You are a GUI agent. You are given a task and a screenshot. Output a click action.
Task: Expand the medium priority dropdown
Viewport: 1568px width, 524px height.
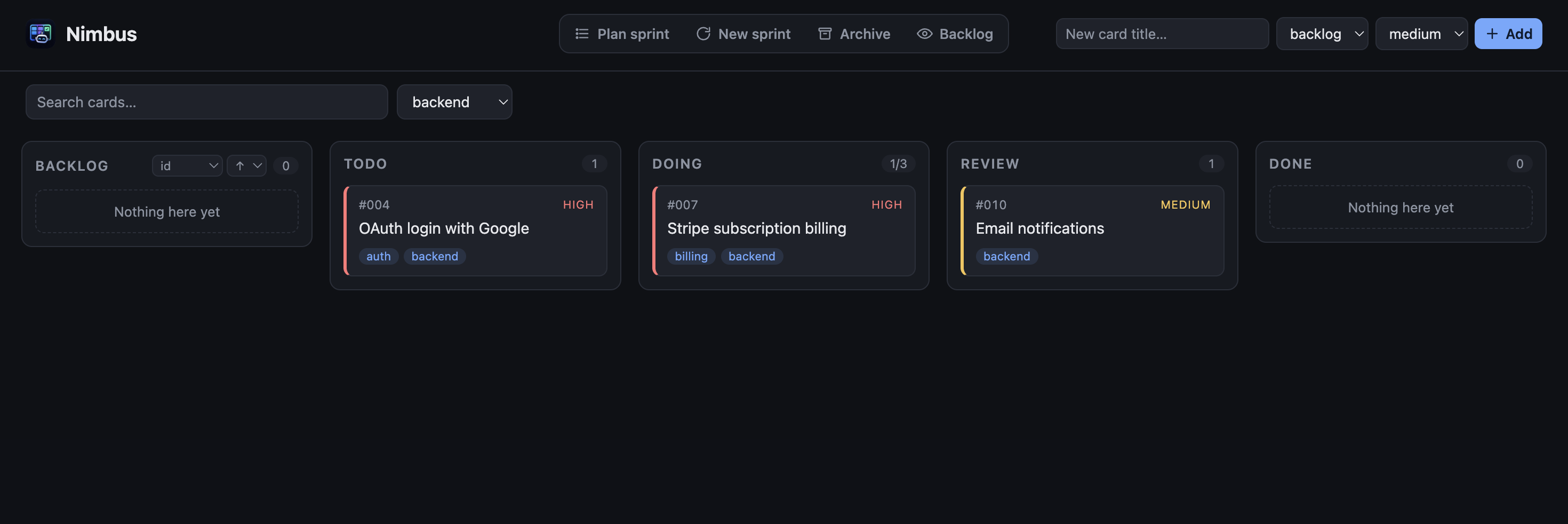(1421, 34)
